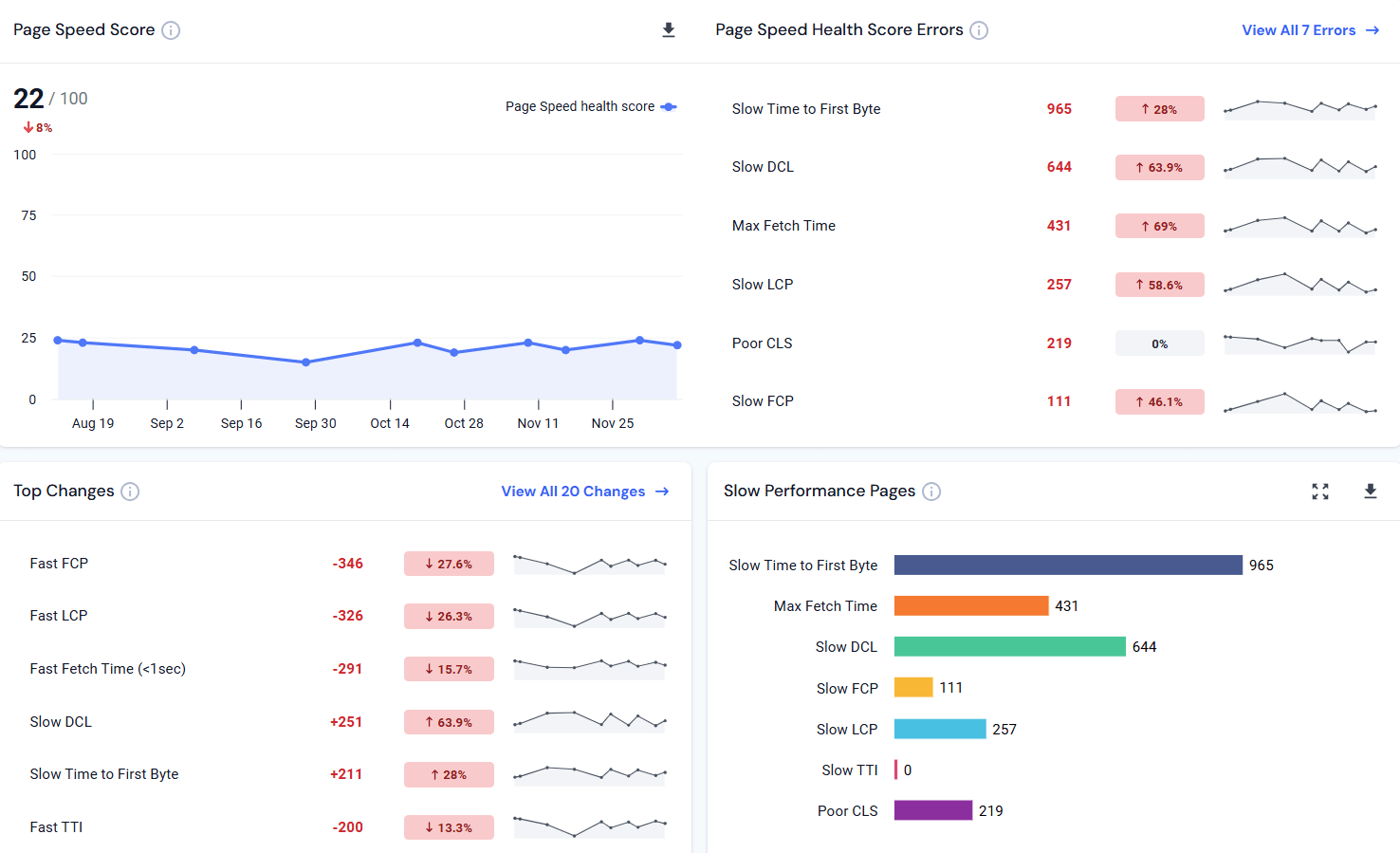Click the orange Max Fetch Time bar
This screenshot has width=1400, height=853.
pyautogui.click(x=971, y=606)
